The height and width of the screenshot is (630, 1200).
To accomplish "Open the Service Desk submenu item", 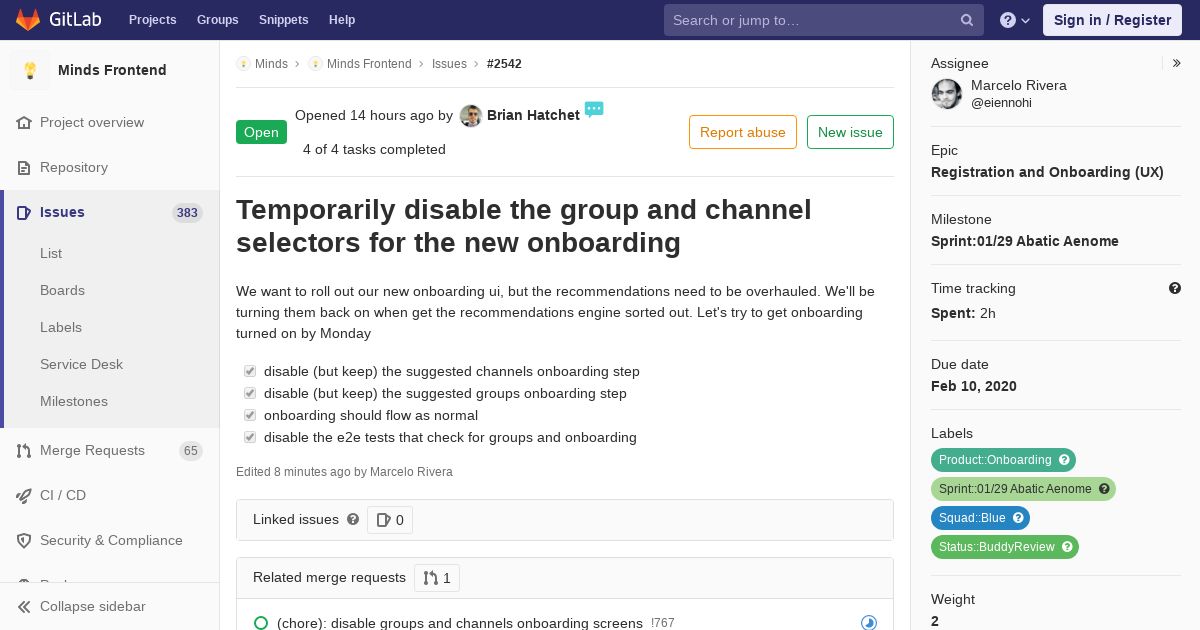I will [x=81, y=364].
